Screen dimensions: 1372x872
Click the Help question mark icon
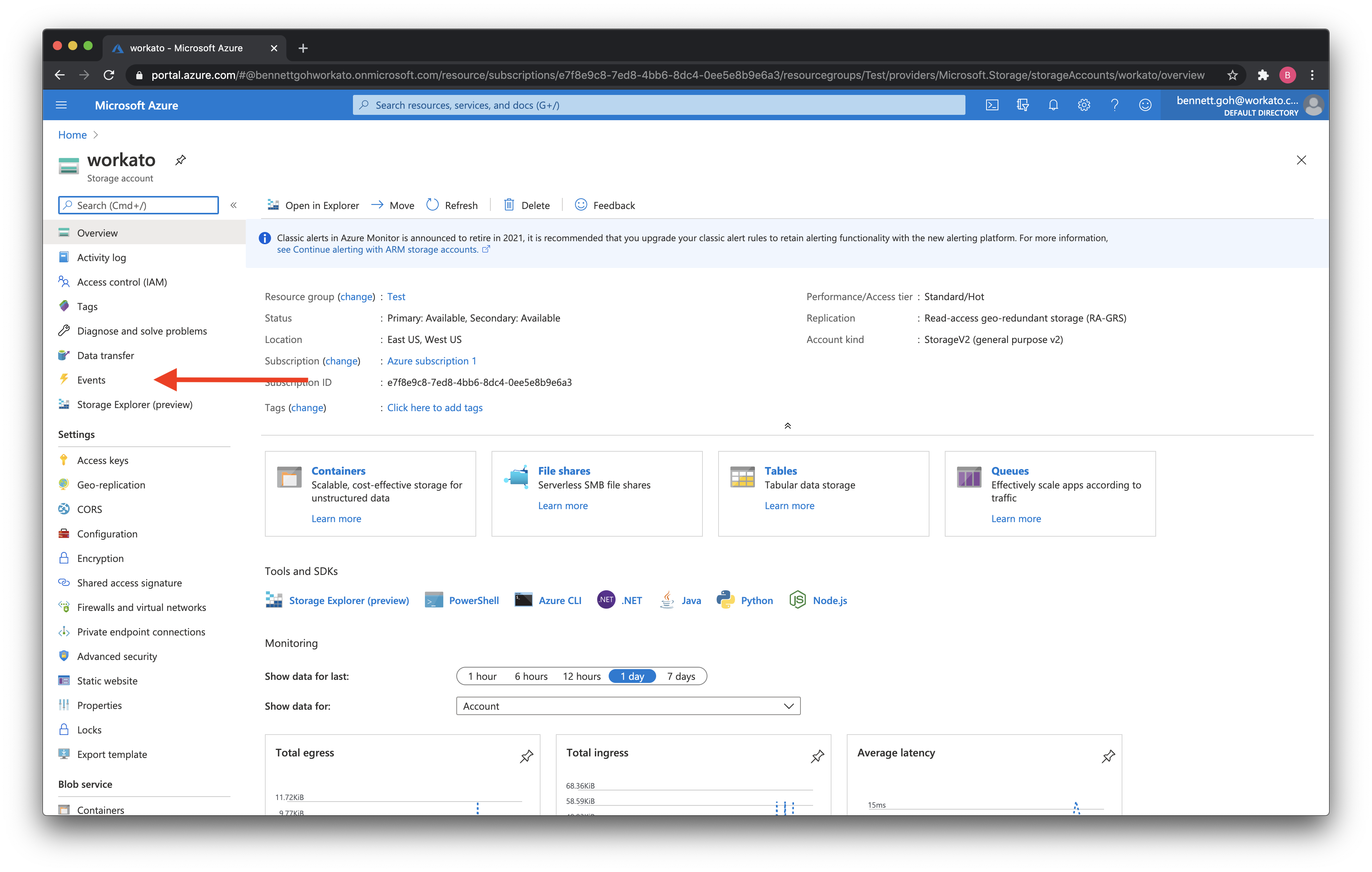(1114, 105)
